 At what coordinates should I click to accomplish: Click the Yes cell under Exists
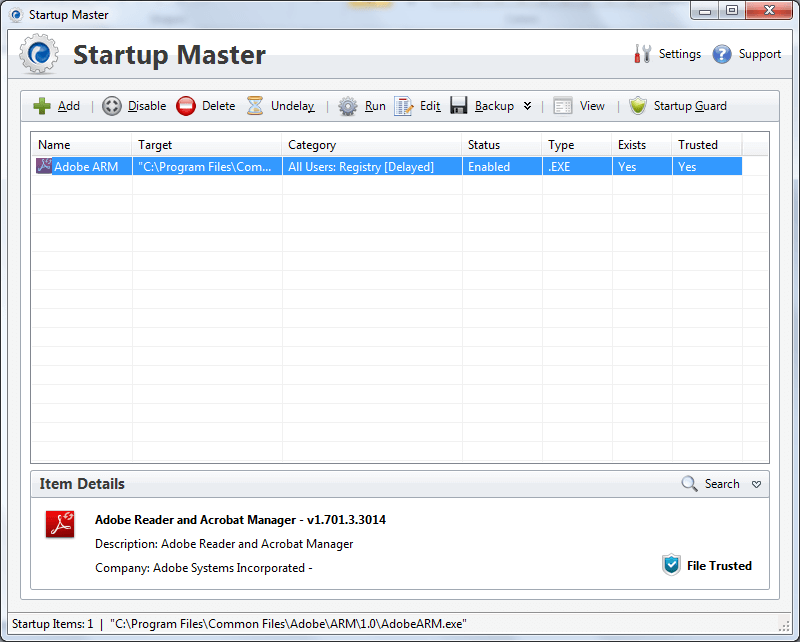pos(642,166)
